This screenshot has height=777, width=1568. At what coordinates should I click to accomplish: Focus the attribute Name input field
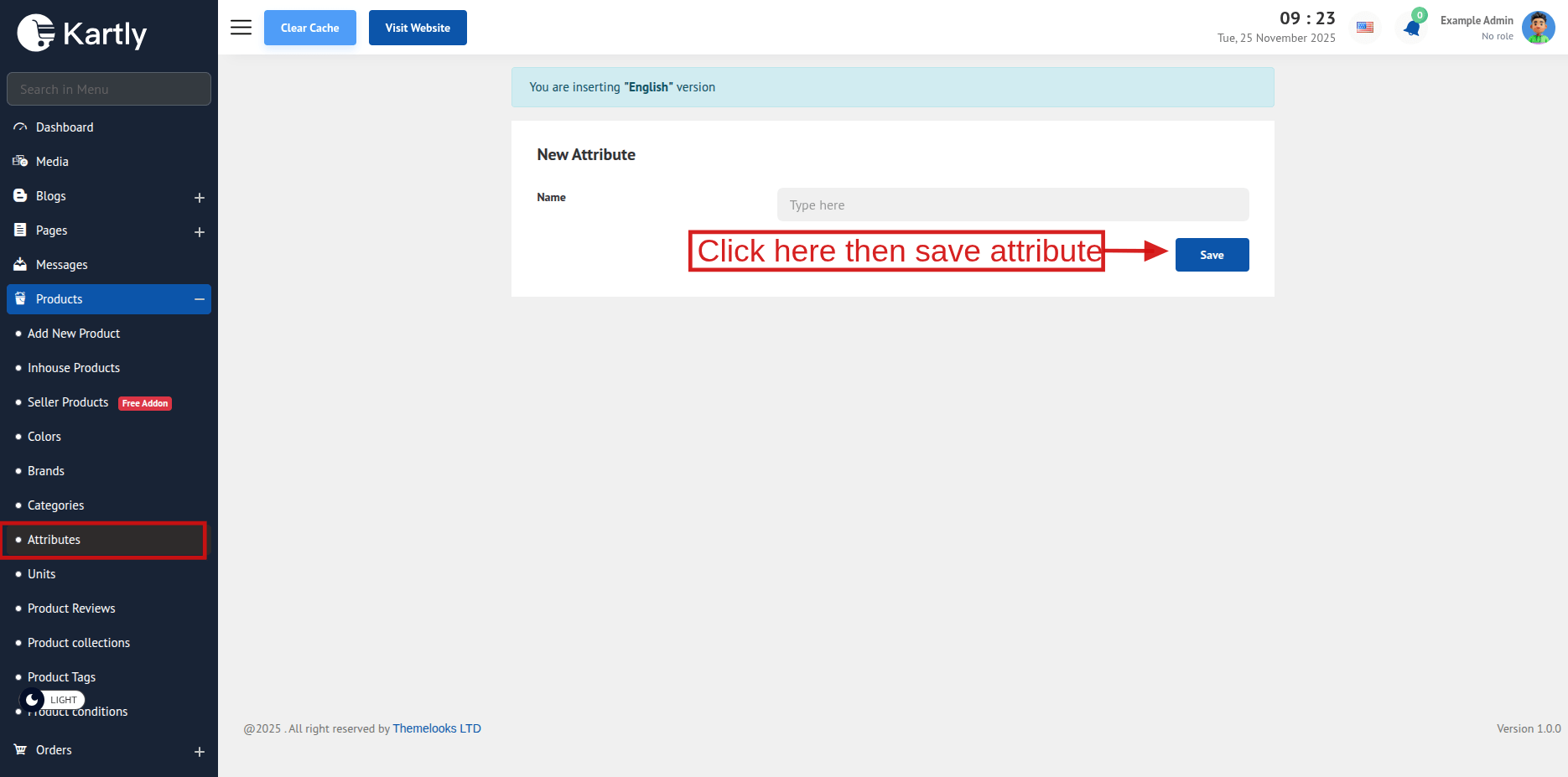click(x=1012, y=205)
